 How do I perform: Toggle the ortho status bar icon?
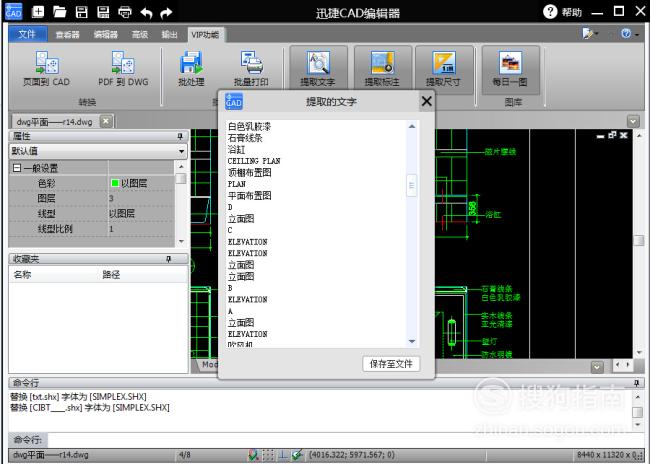pos(283,455)
